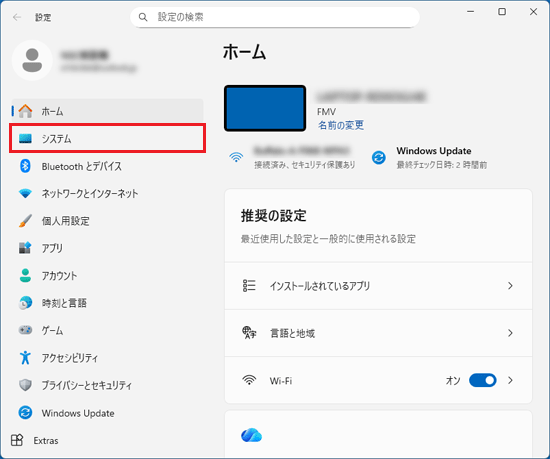Open the 言語と地域 row
Viewport: 550px width, 459px height.
point(378,333)
